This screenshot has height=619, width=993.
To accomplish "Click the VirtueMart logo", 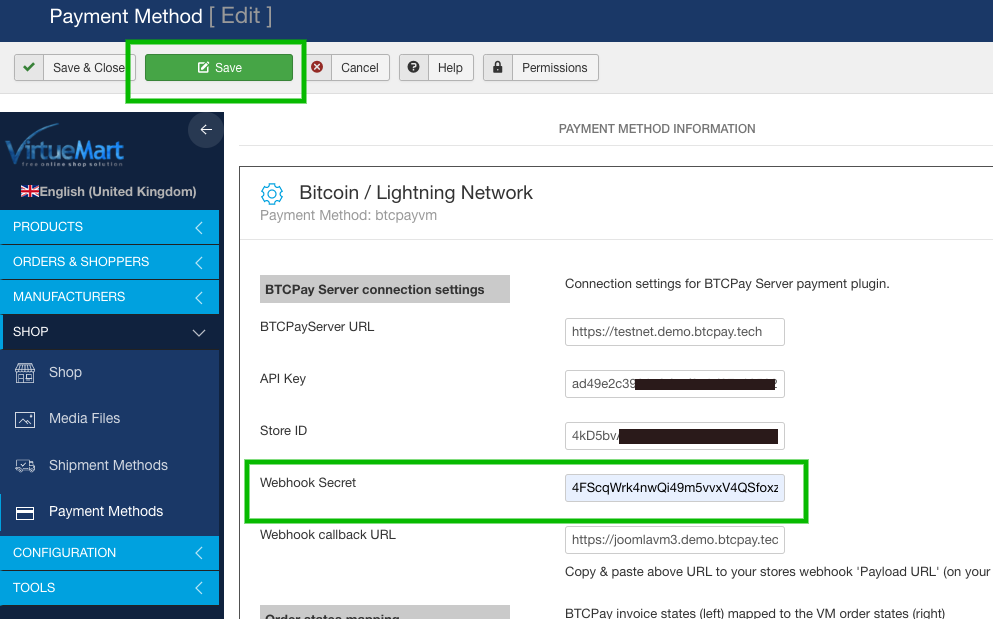I will pyautogui.click(x=65, y=148).
